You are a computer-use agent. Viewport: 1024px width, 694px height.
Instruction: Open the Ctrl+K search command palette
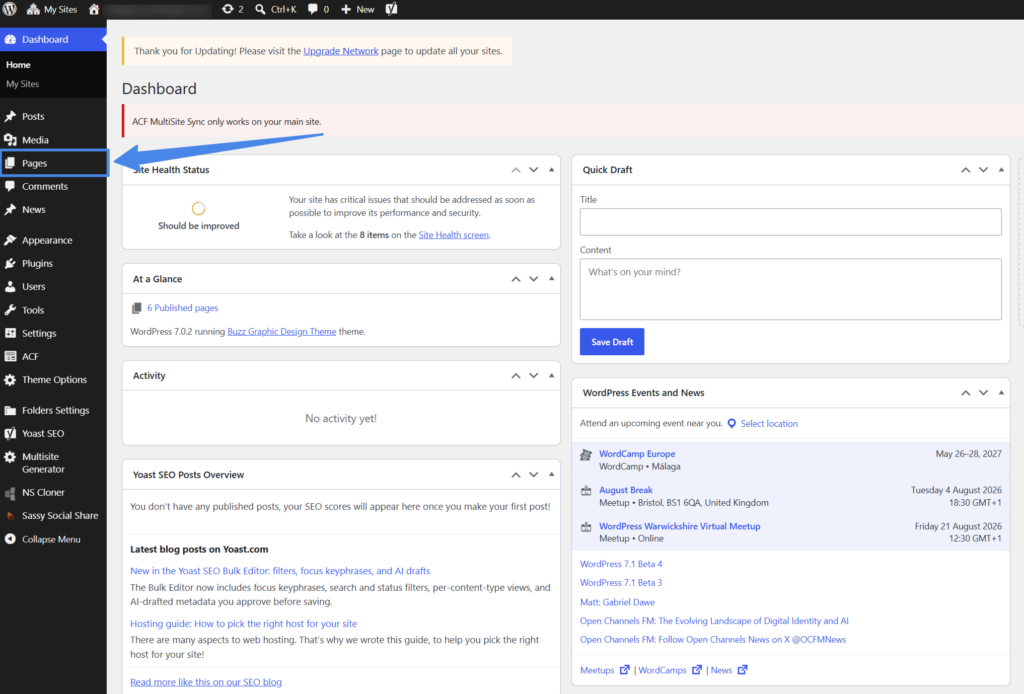(x=276, y=9)
